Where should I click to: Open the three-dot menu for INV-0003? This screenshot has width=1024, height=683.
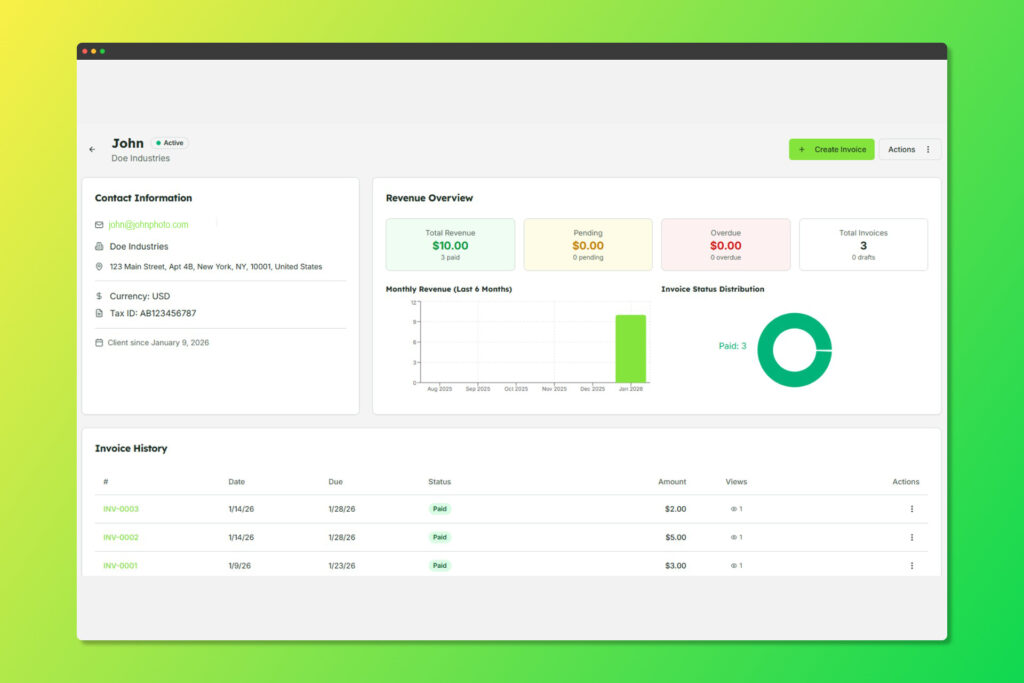coord(912,509)
